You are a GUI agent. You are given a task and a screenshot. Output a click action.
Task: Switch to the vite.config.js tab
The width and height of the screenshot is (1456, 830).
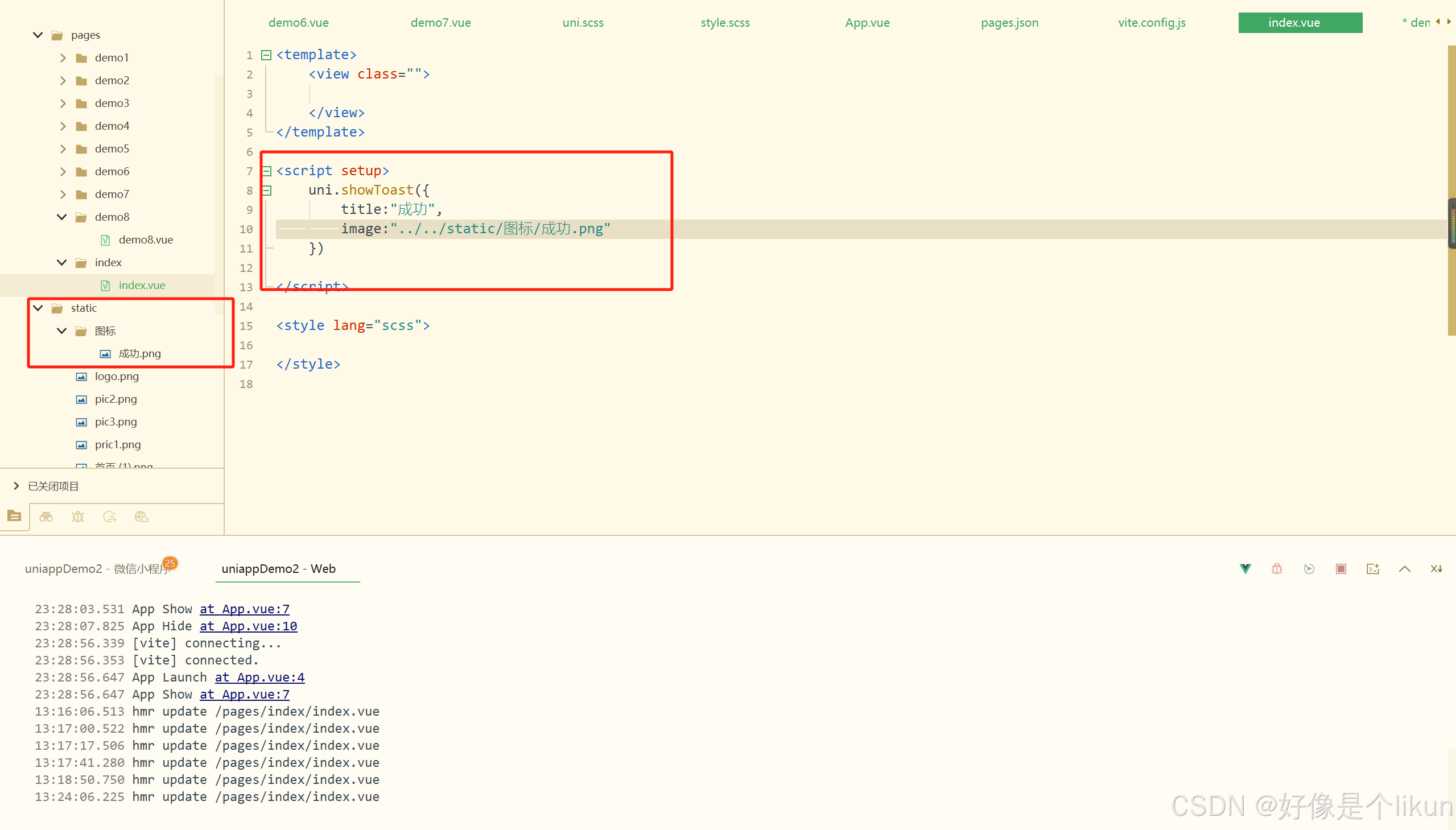[x=1152, y=23]
